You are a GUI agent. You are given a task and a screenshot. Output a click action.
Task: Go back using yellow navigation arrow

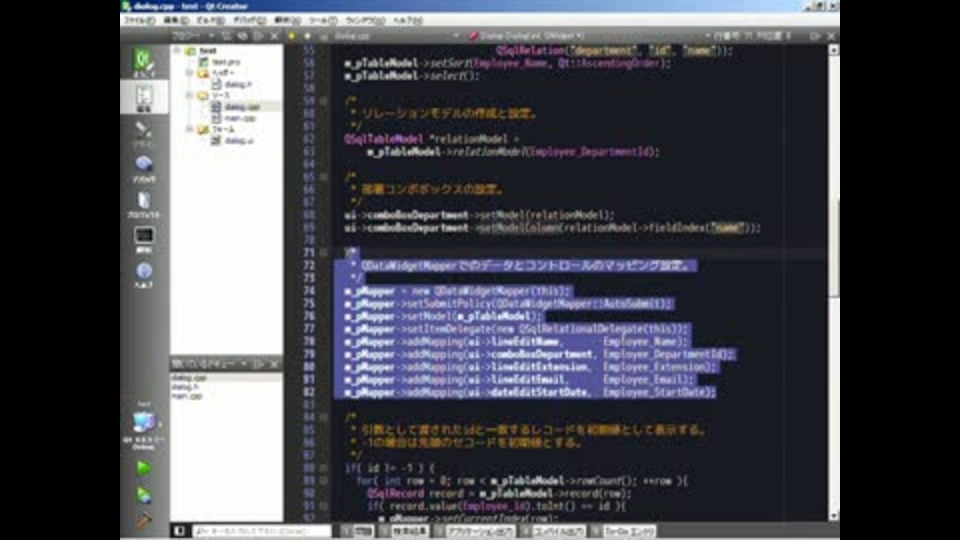pyautogui.click(x=291, y=36)
